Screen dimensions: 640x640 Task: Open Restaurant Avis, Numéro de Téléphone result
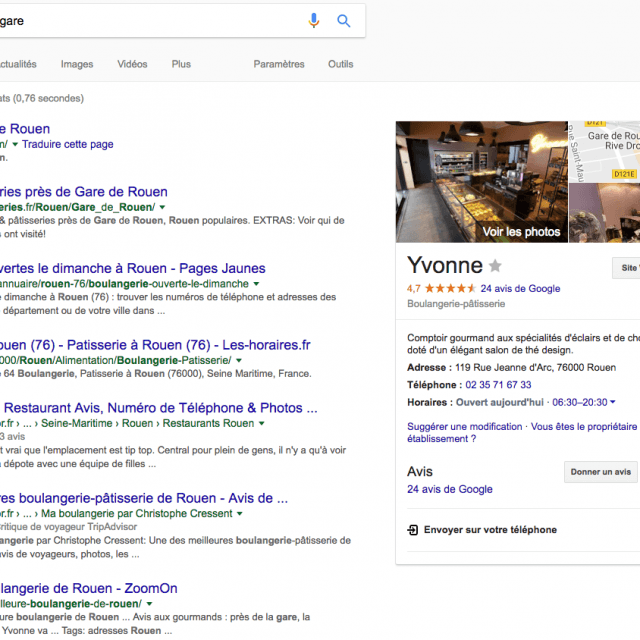[x=159, y=408]
